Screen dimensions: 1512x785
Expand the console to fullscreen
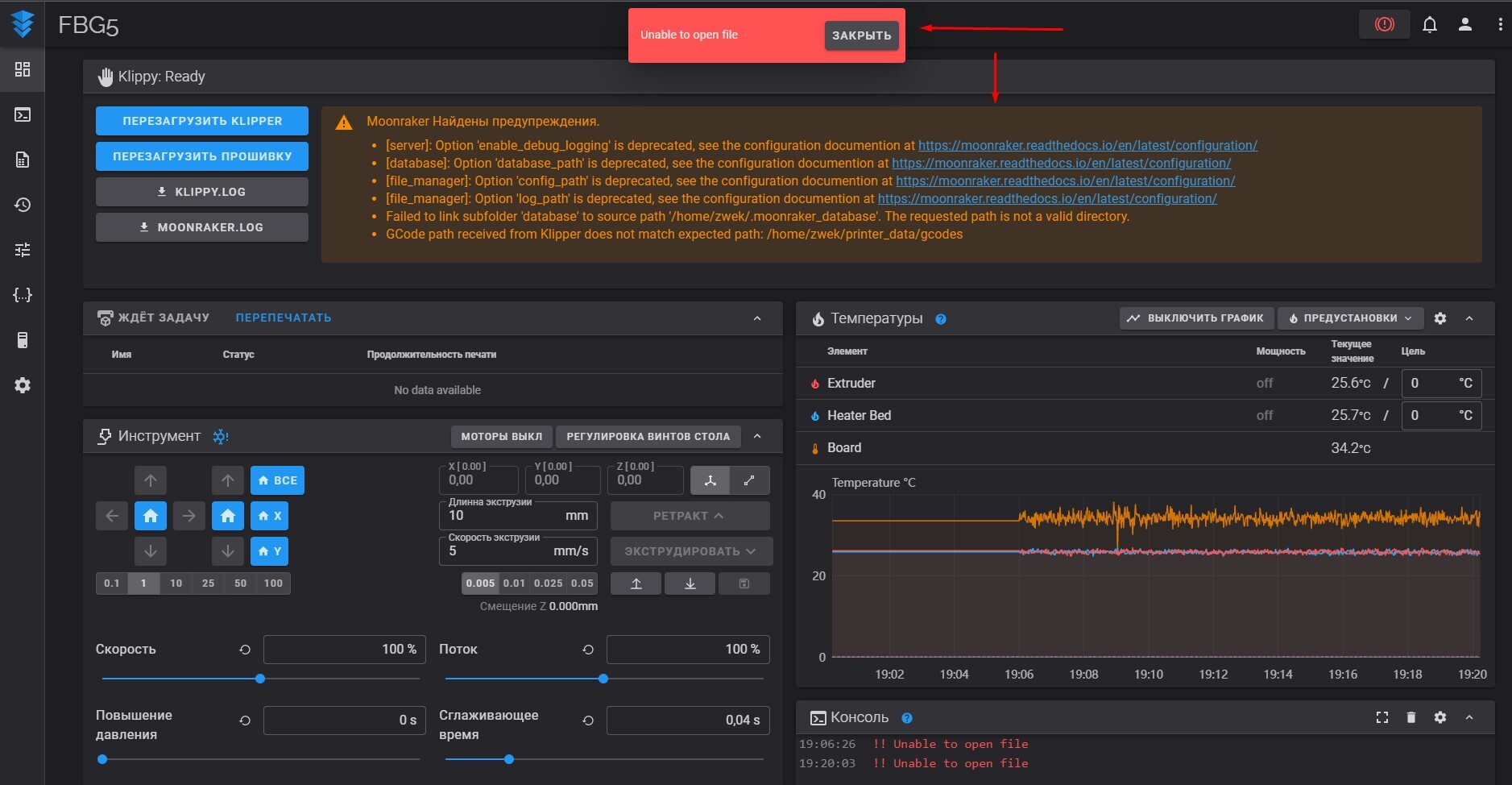point(1382,717)
